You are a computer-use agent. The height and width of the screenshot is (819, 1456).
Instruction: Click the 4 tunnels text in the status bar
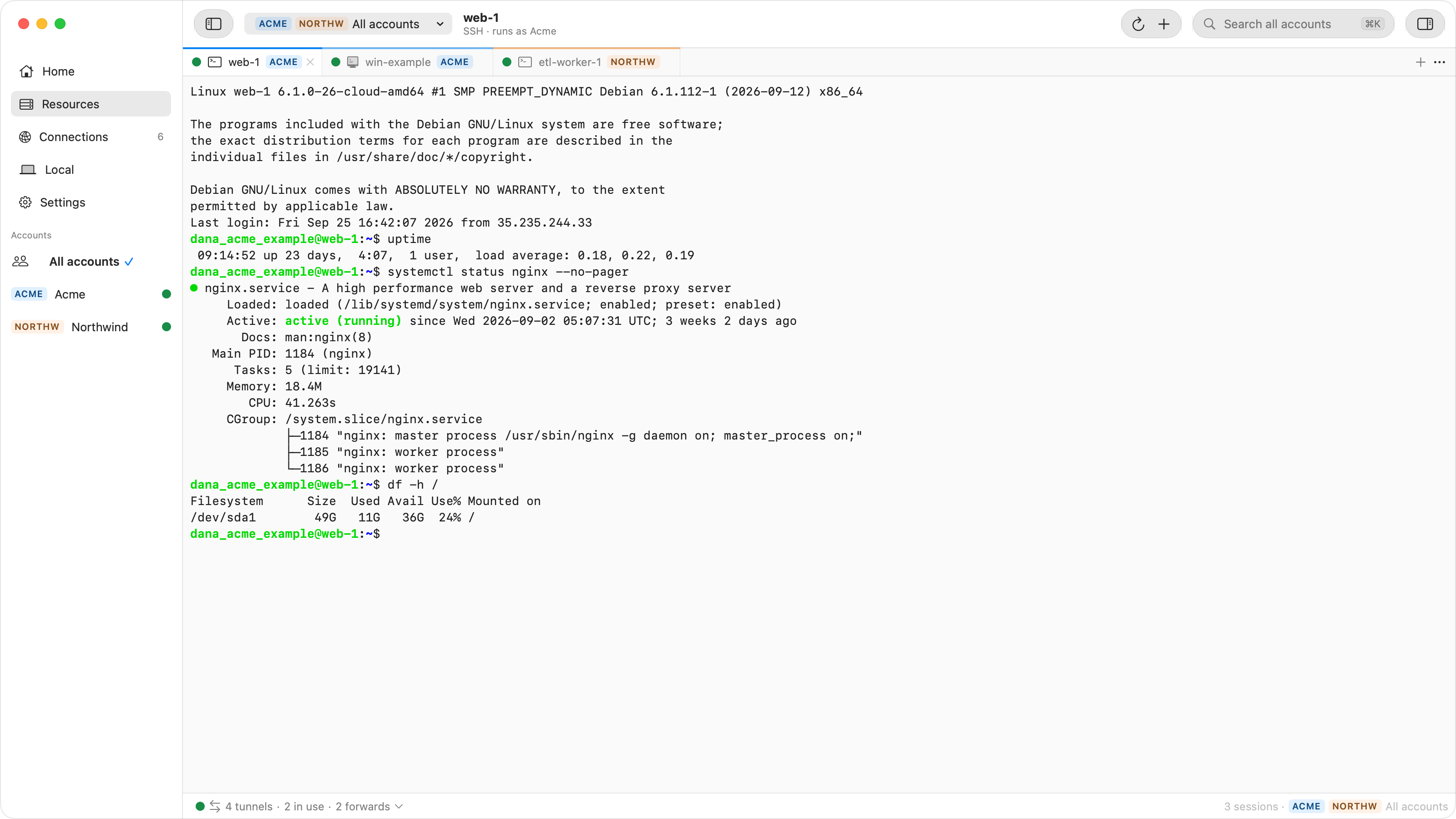coord(249,806)
